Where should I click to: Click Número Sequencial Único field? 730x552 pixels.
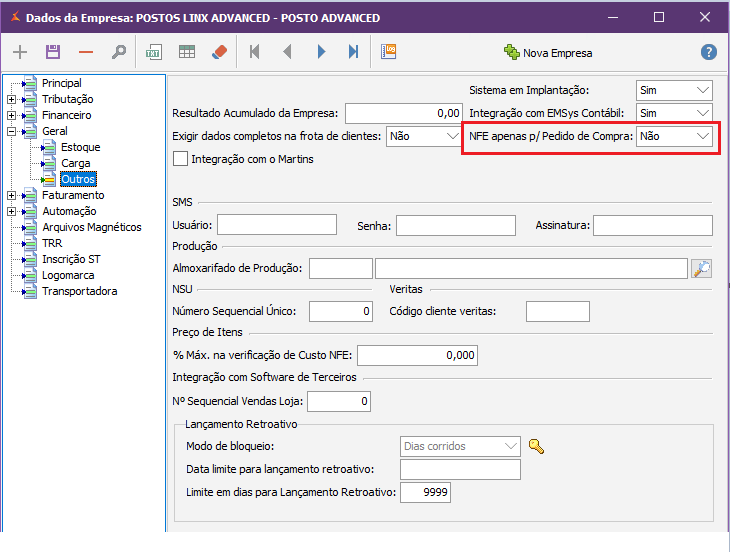point(341,311)
